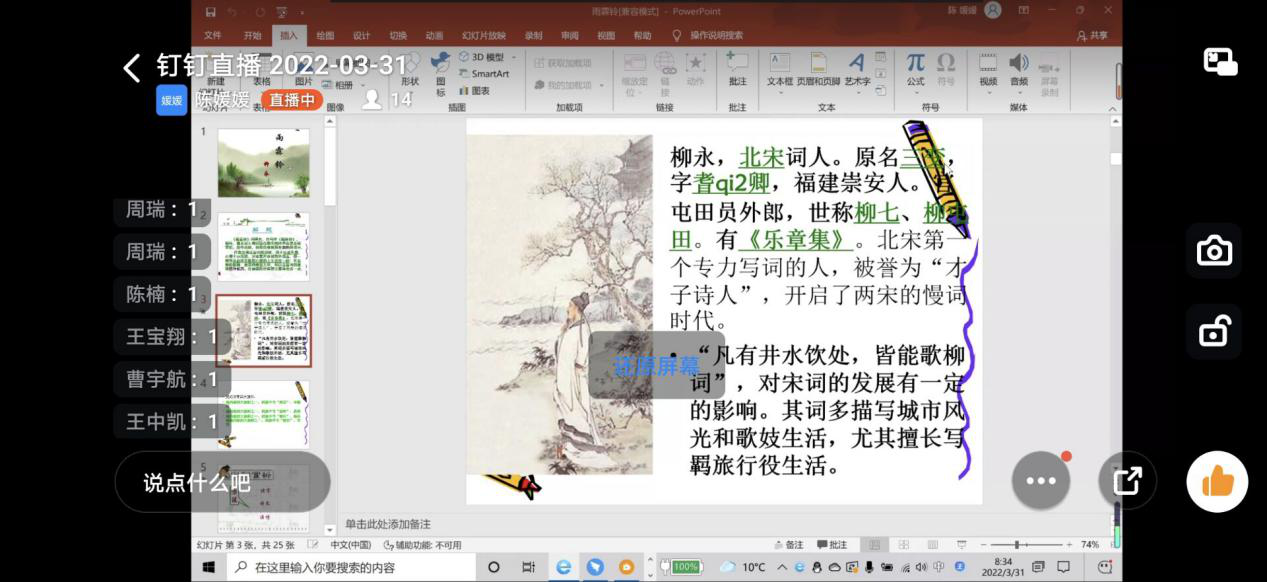
Task: Open the Symbol (符号) dropdown
Action: coord(947,66)
